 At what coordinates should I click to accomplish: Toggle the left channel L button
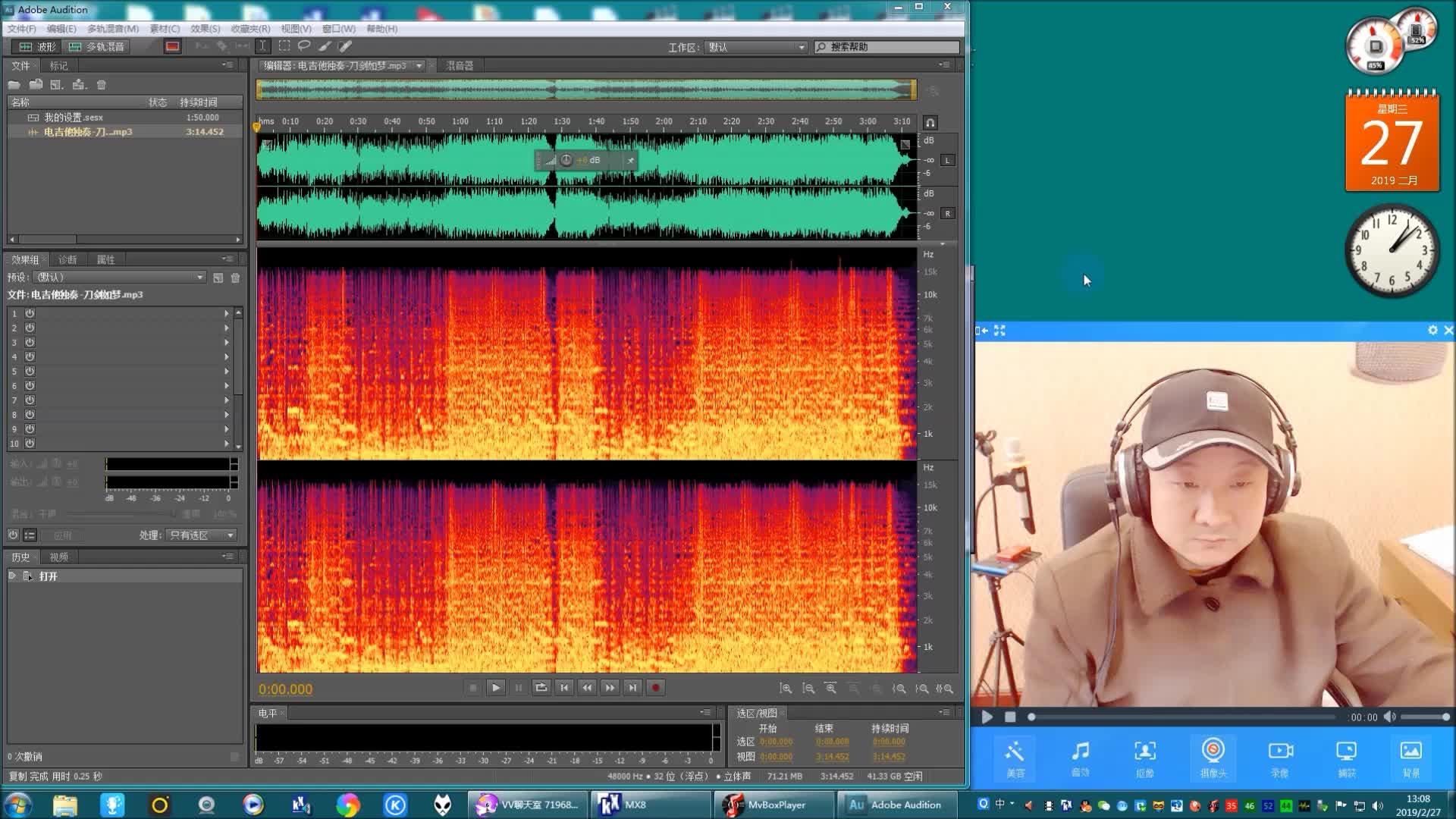click(947, 160)
